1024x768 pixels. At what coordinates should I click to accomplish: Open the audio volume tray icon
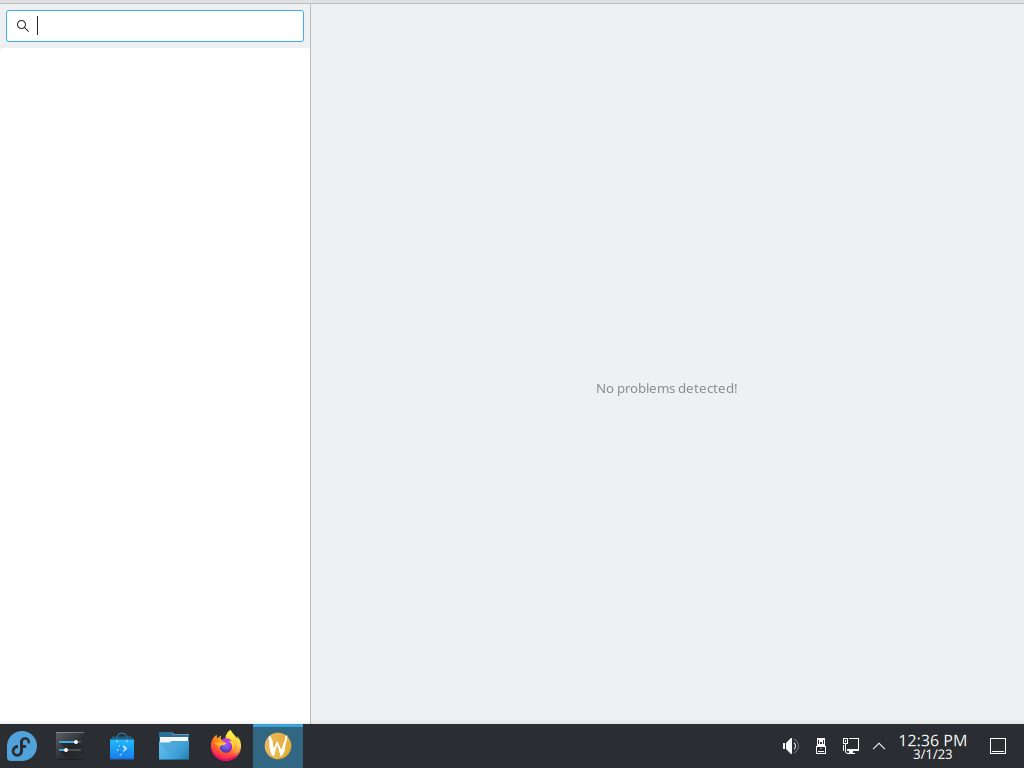(790, 746)
